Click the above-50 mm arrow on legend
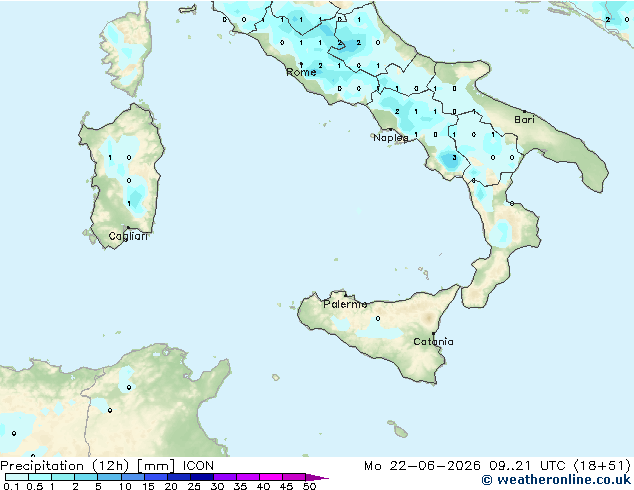This screenshot has height=490, width=634. [317, 477]
